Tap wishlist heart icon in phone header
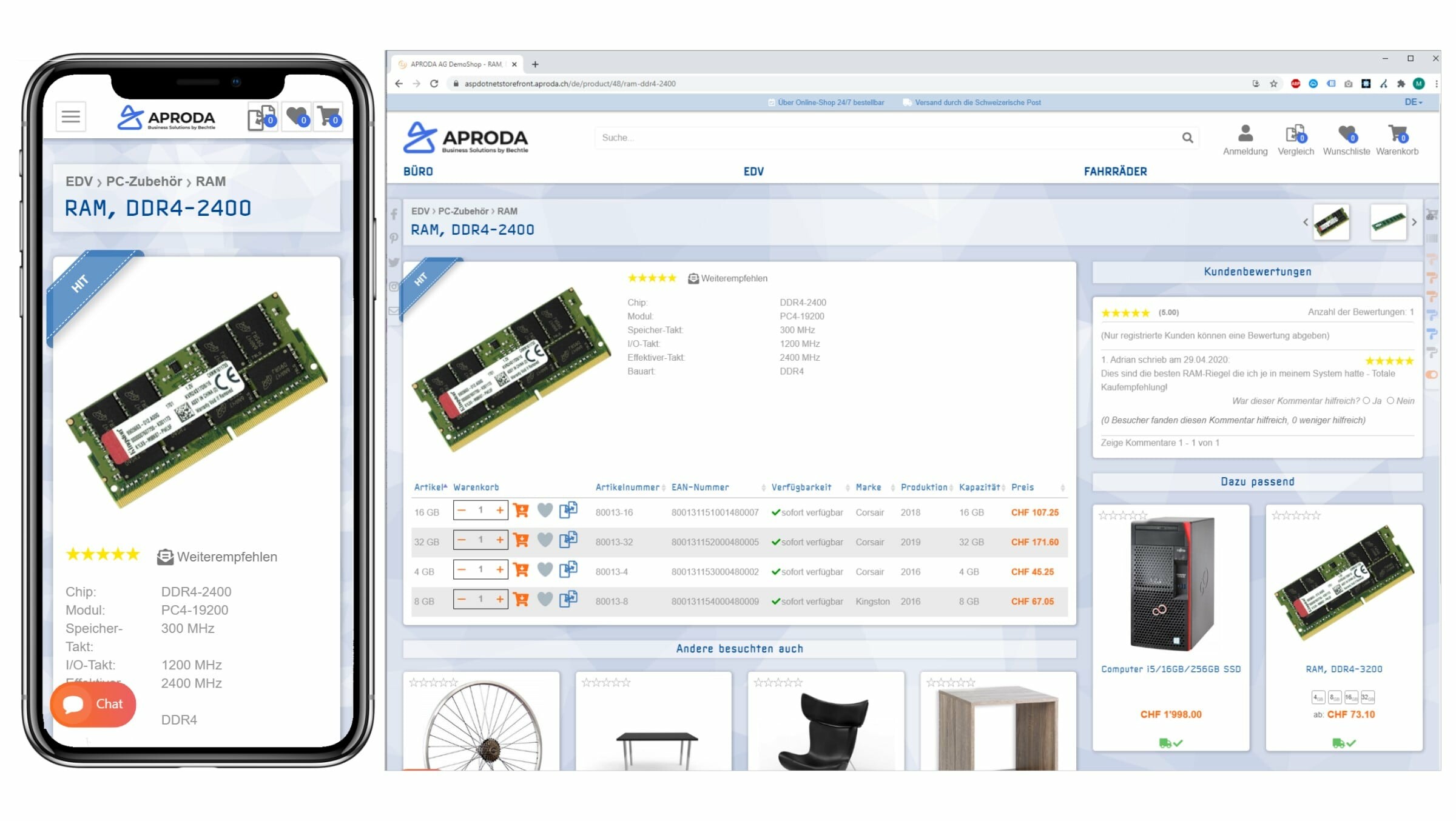Screen dimensions: 1456x821 (x=297, y=116)
